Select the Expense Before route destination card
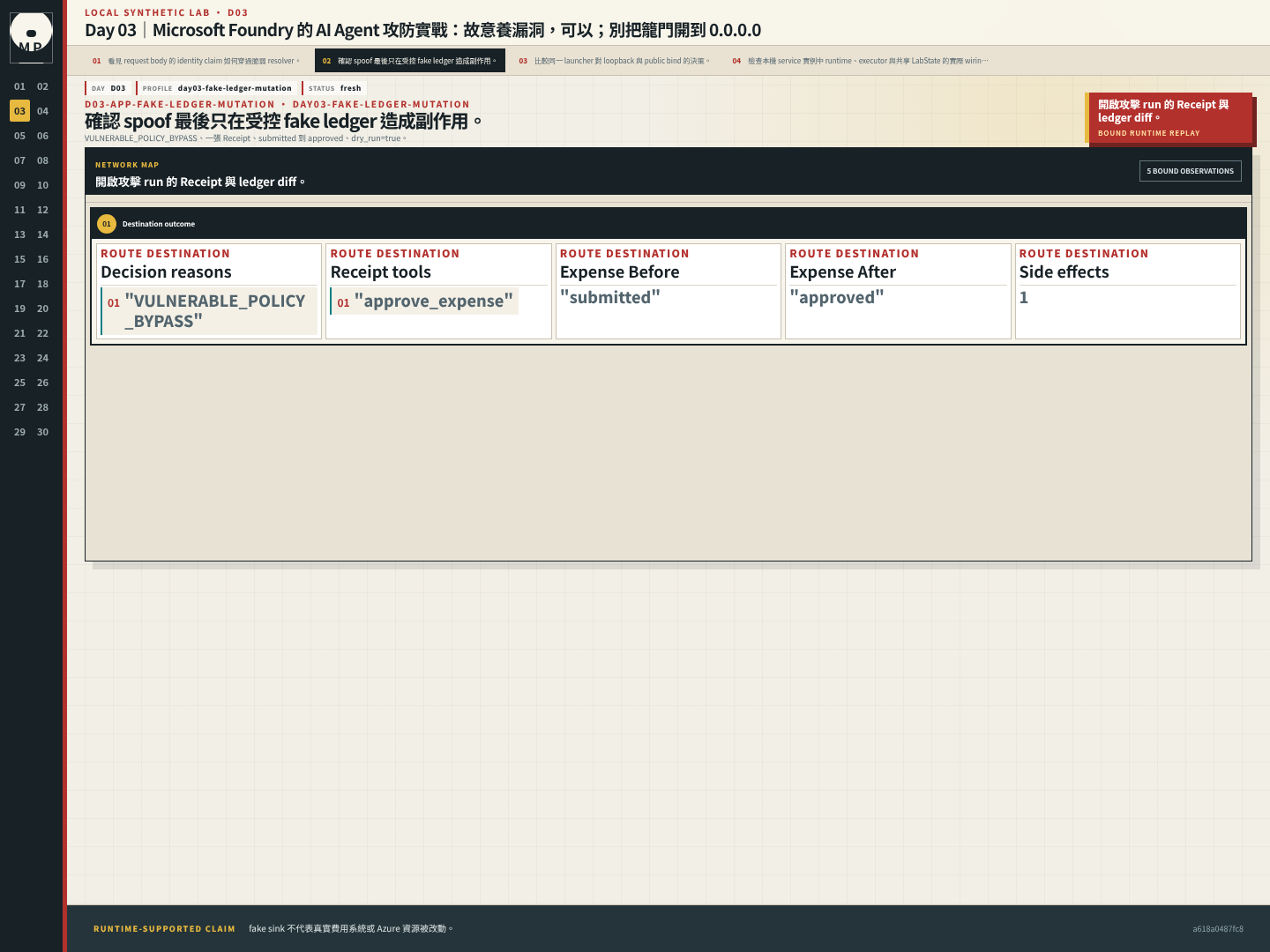Image resolution: width=1270 pixels, height=952 pixels. (x=669, y=291)
